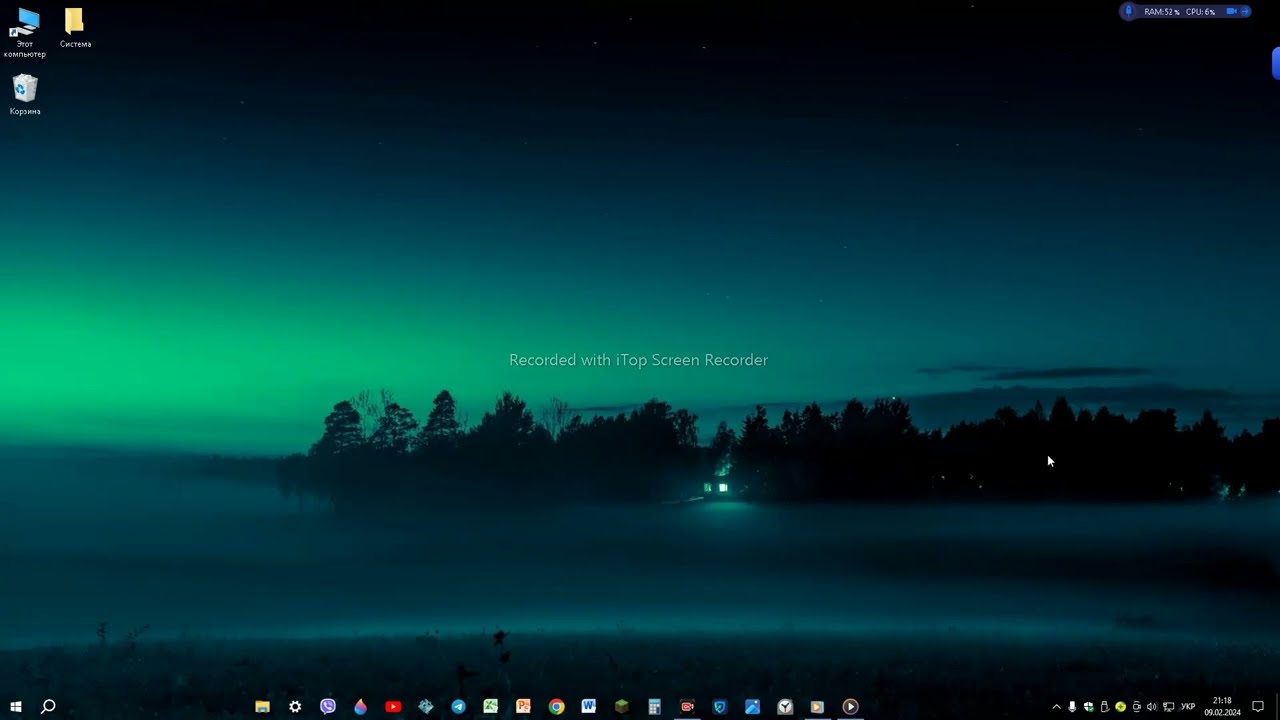
Task: Open Windows Security tray icon
Action: 1089,707
